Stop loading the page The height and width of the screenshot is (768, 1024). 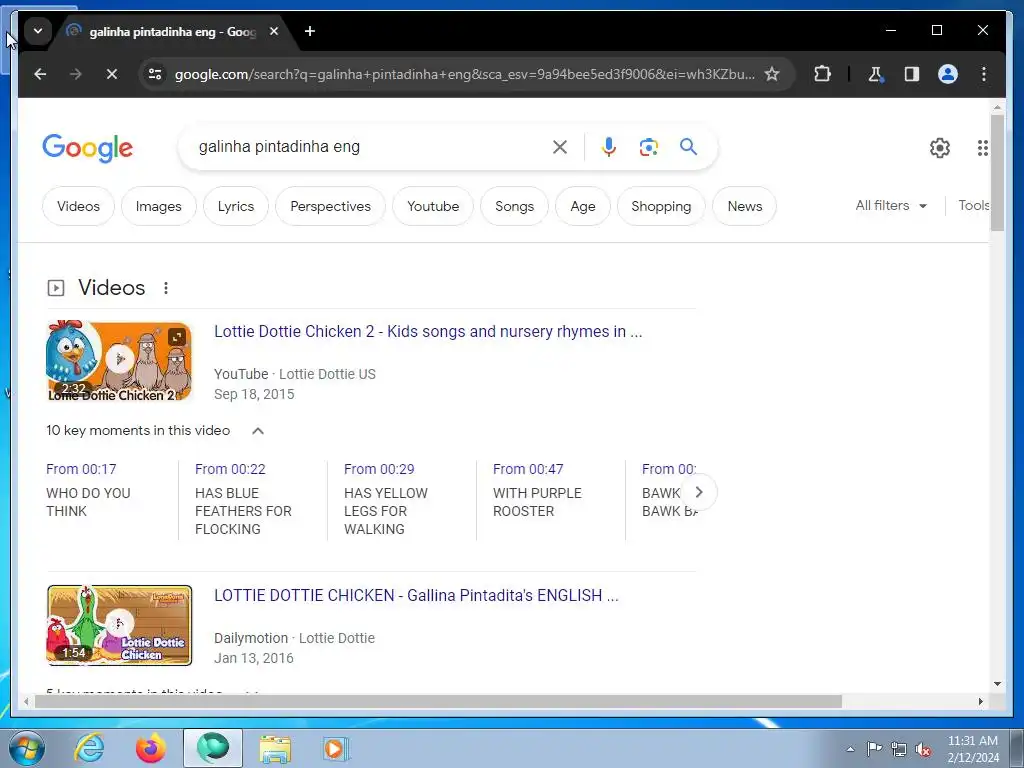[x=112, y=74]
